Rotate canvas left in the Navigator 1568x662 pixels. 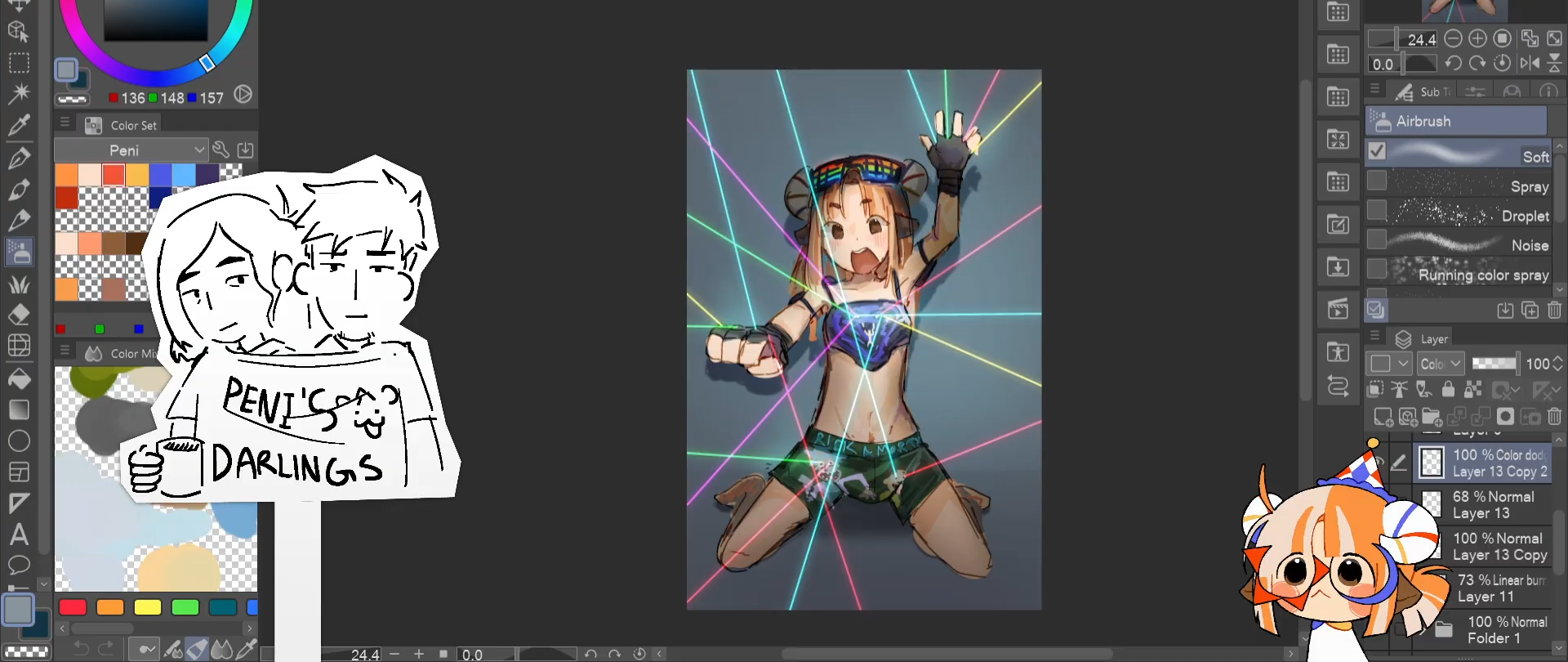click(x=1453, y=63)
